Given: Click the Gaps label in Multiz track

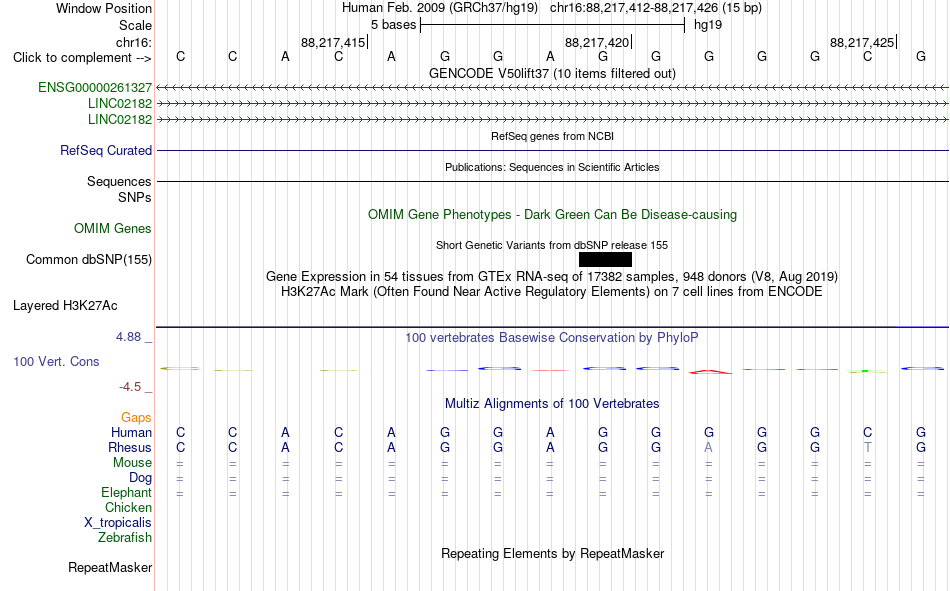Looking at the screenshot, I should click(136, 418).
